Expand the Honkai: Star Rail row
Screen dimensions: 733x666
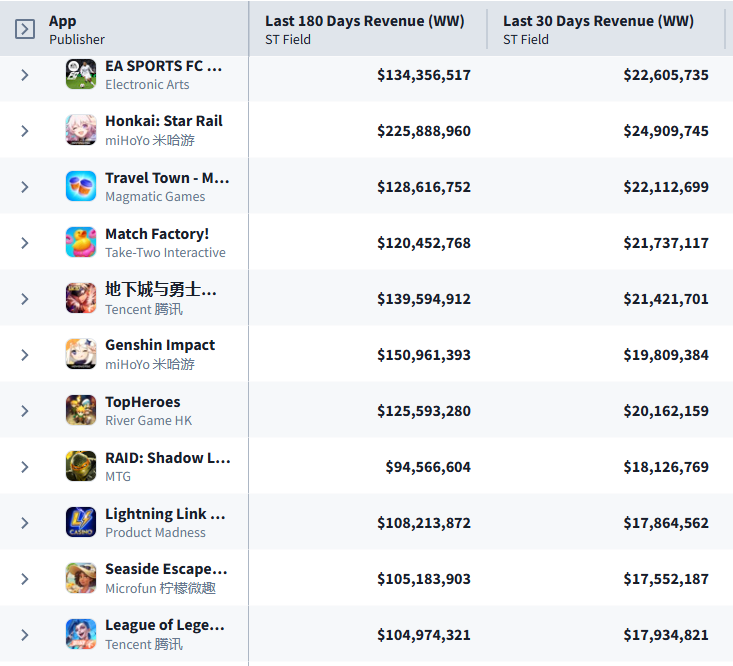click(25, 131)
